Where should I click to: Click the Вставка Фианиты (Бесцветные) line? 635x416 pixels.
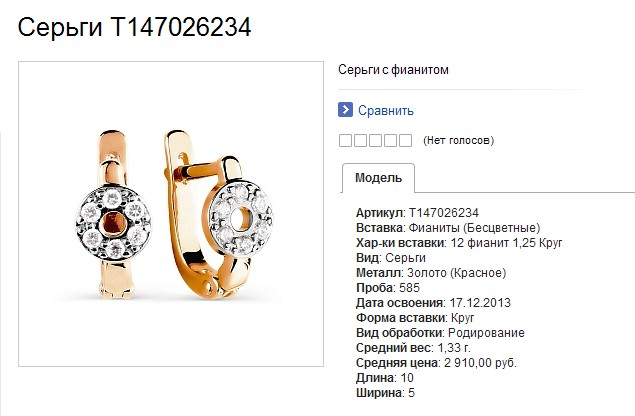point(448,228)
